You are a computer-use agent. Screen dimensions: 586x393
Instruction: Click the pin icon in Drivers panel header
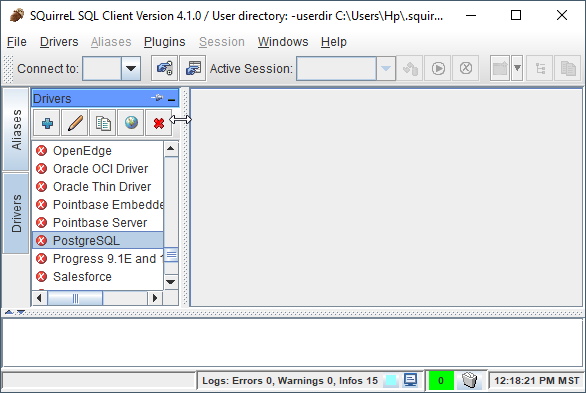157,98
